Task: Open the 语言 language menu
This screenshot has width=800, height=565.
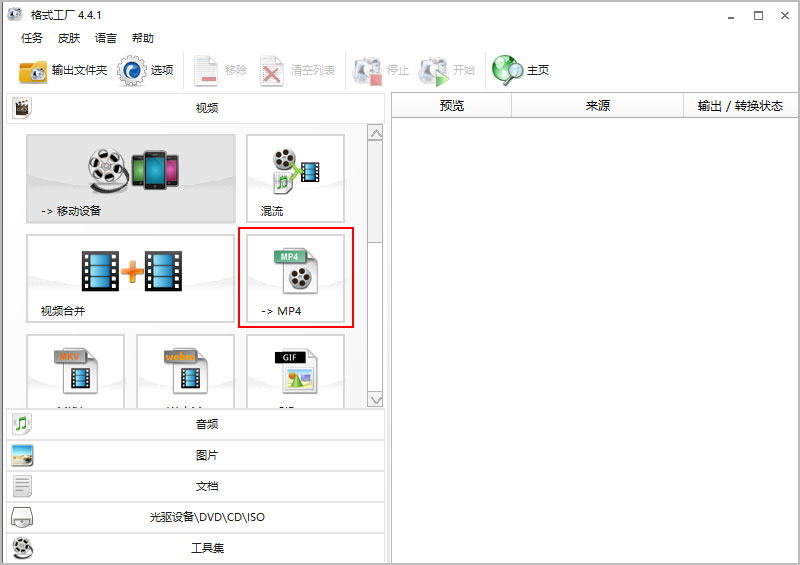Action: (x=106, y=38)
